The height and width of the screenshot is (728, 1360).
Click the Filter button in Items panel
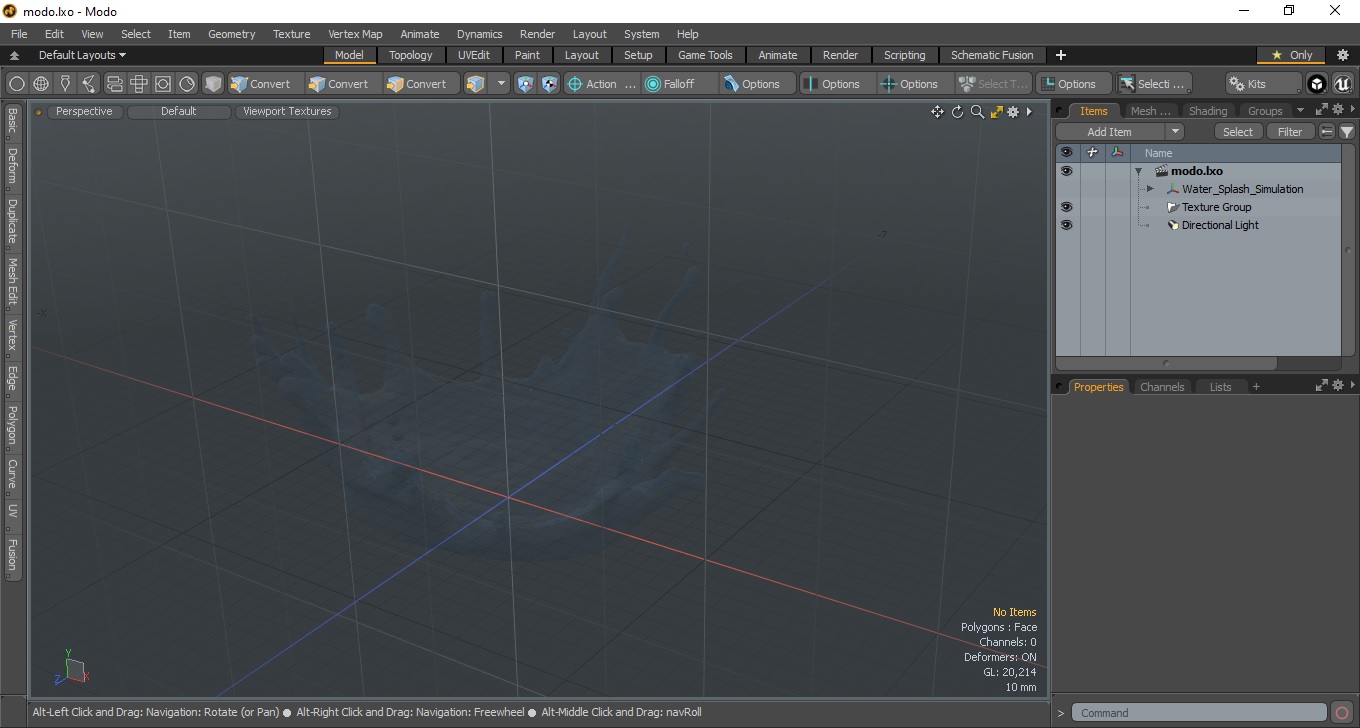pyautogui.click(x=1291, y=132)
